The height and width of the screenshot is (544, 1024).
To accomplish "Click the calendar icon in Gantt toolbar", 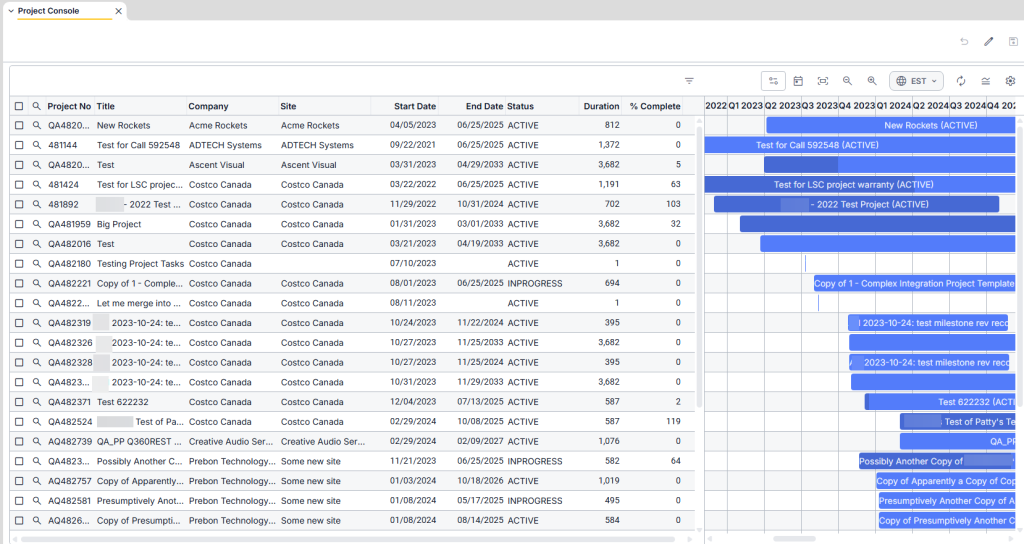I will [x=798, y=81].
